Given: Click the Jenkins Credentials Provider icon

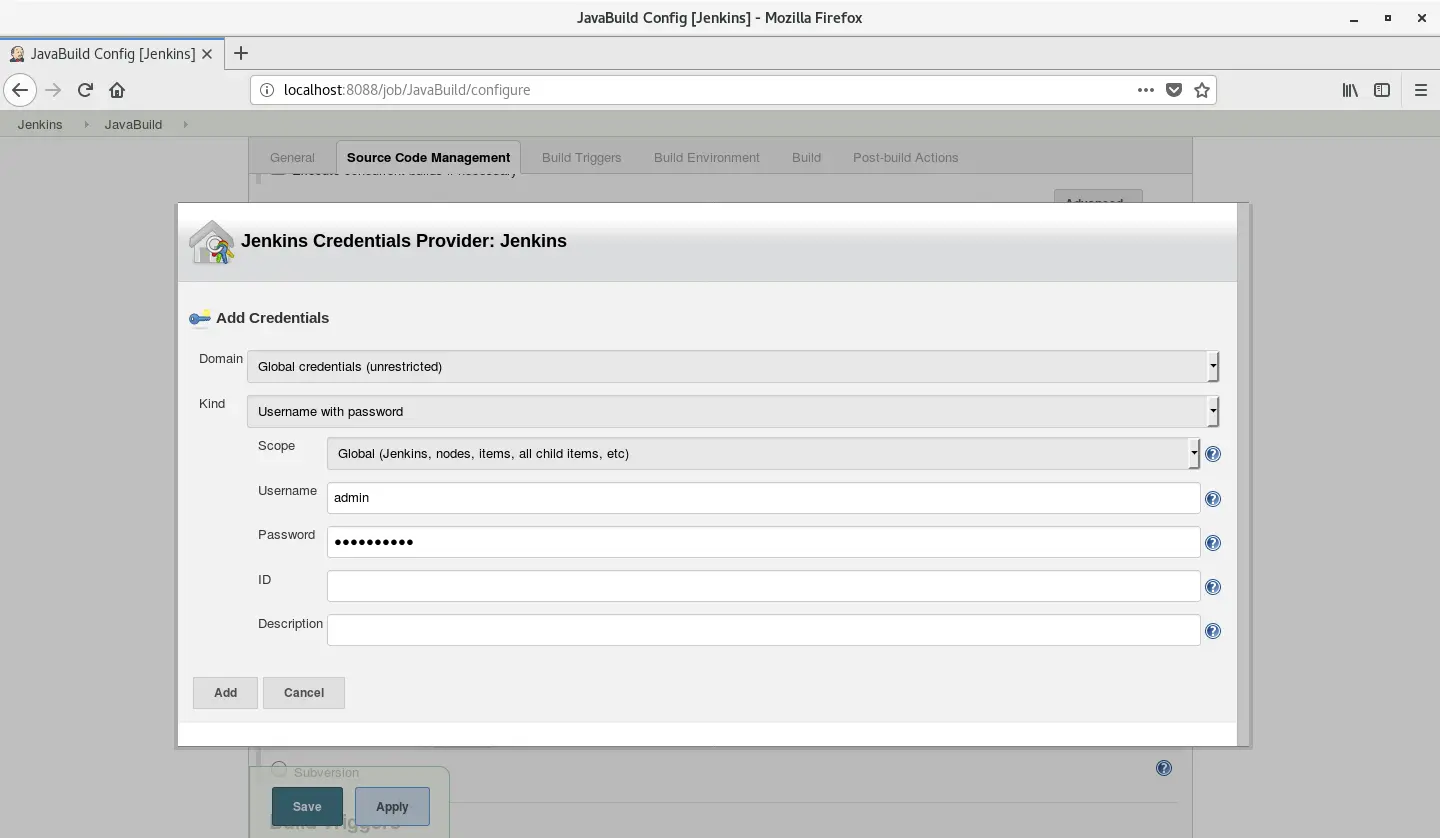Looking at the screenshot, I should pyautogui.click(x=212, y=242).
